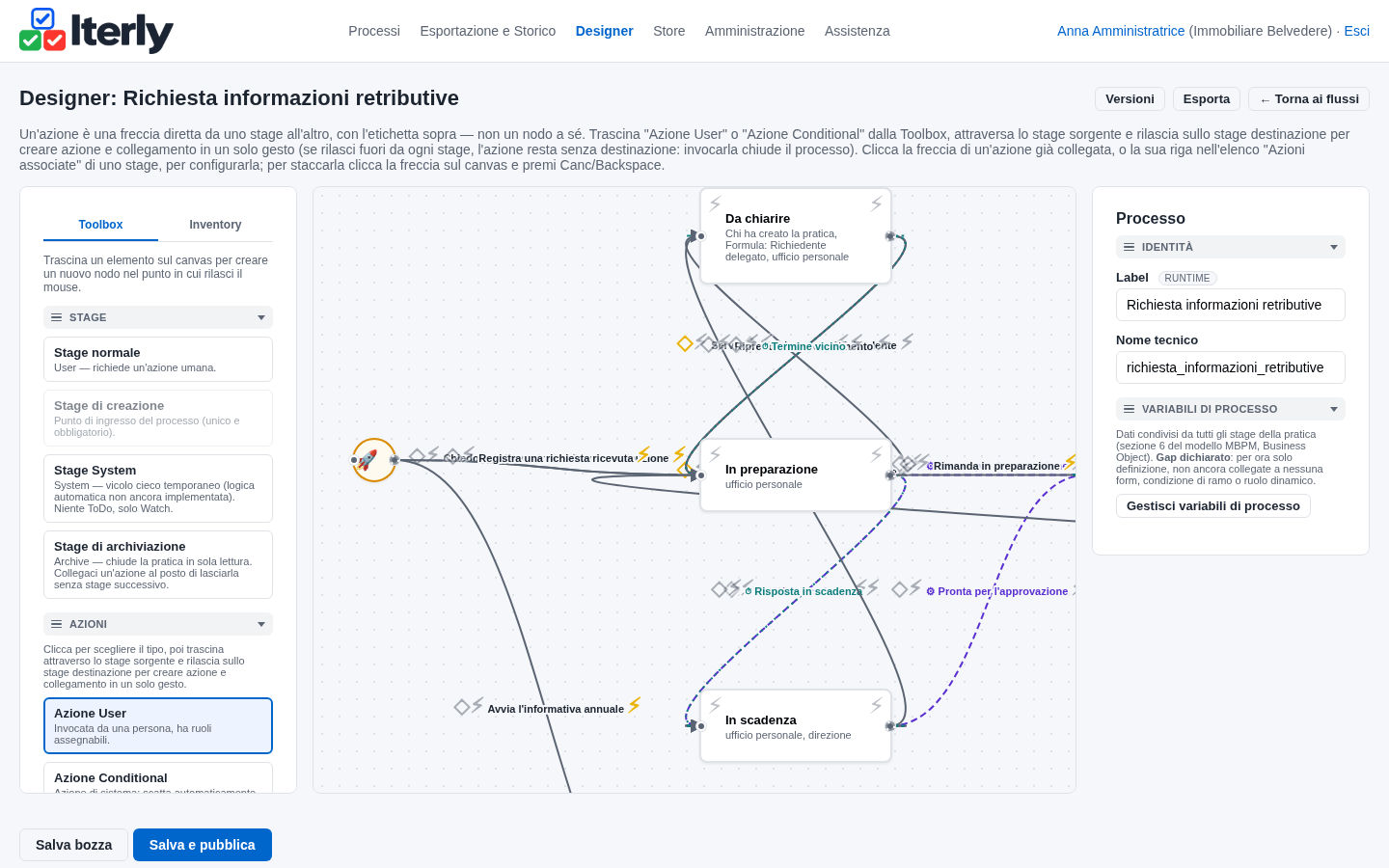Click diamond icon before Pronta per l'approvazione
Viewport: 1389px width, 868px height.
point(899,589)
